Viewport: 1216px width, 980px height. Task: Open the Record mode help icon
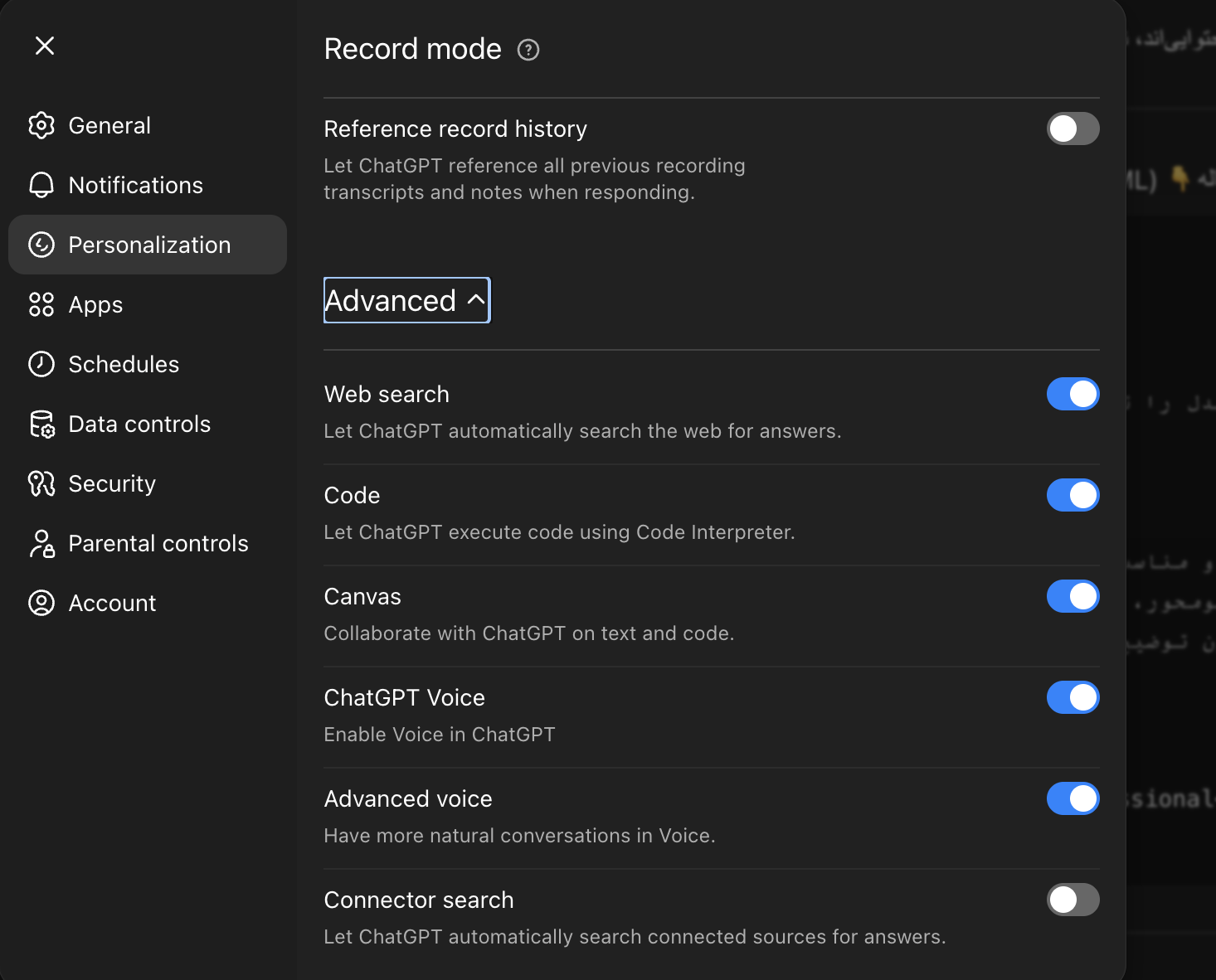528,50
